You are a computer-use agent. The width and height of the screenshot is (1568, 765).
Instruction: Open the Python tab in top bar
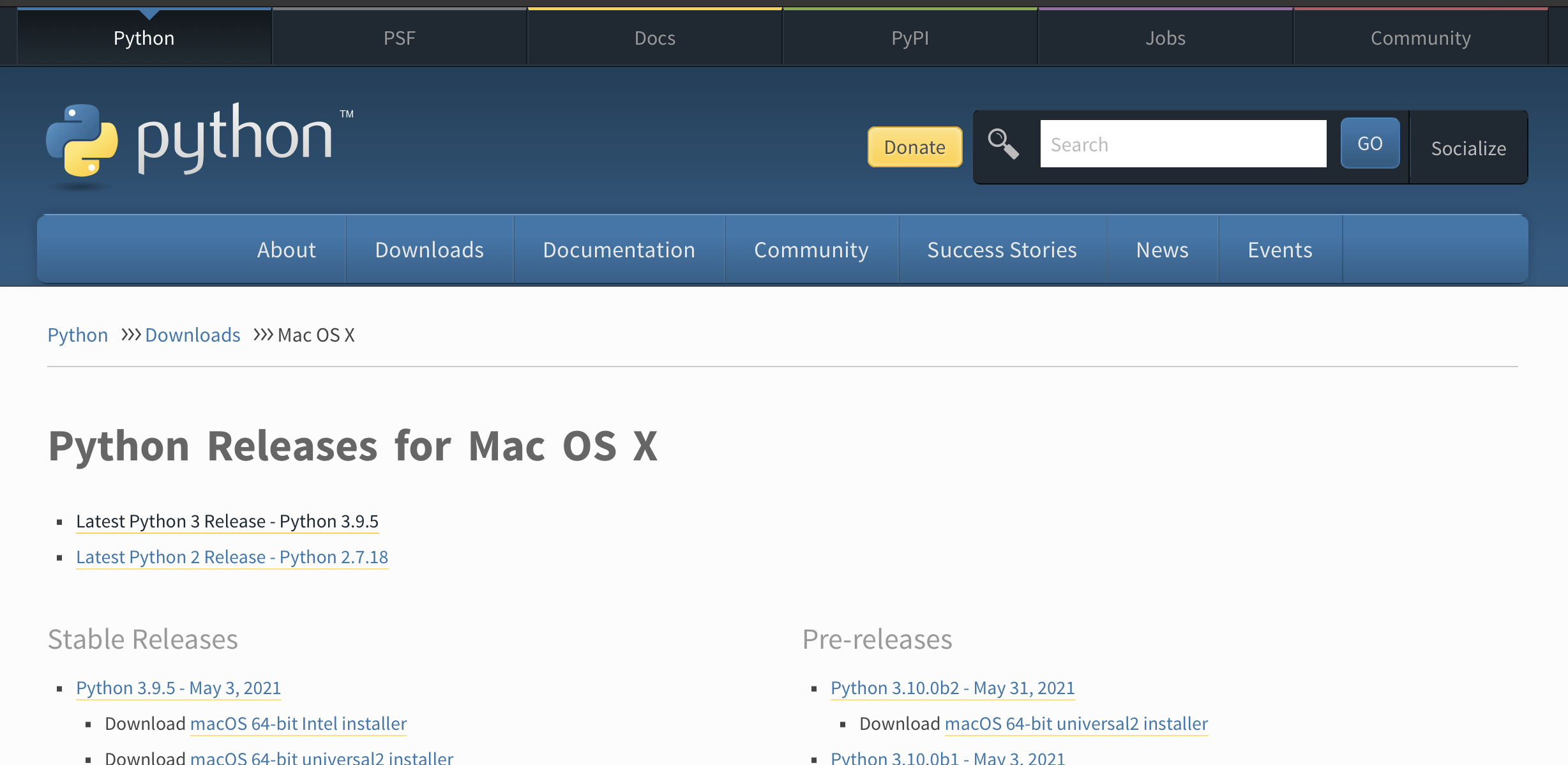(x=144, y=38)
